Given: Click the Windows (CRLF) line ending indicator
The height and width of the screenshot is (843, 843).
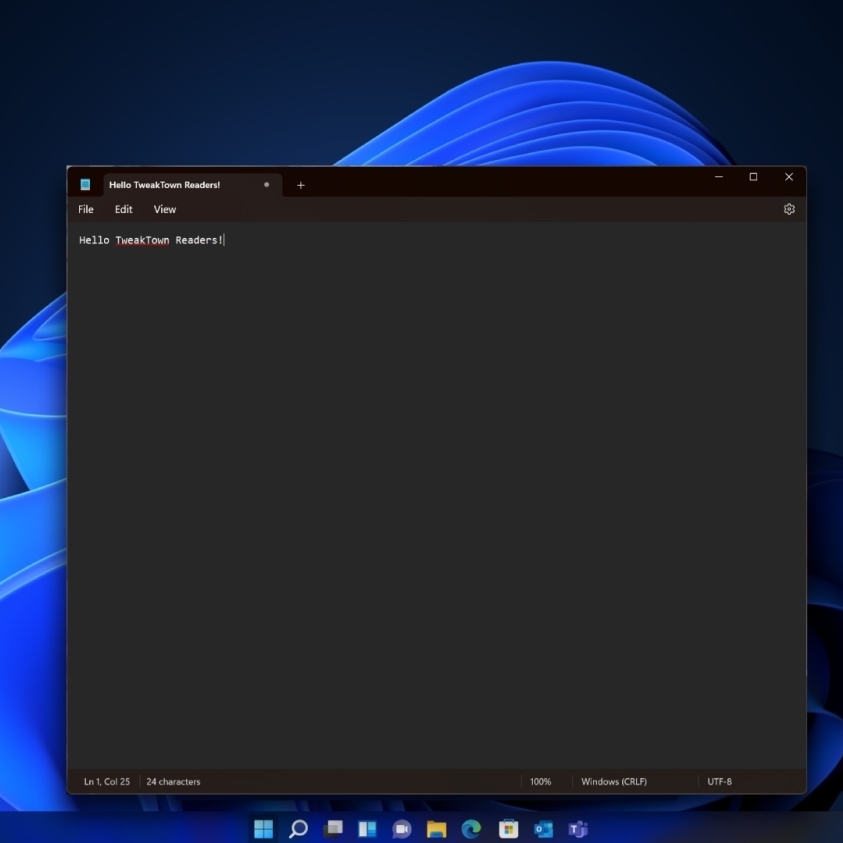Looking at the screenshot, I should [x=613, y=781].
